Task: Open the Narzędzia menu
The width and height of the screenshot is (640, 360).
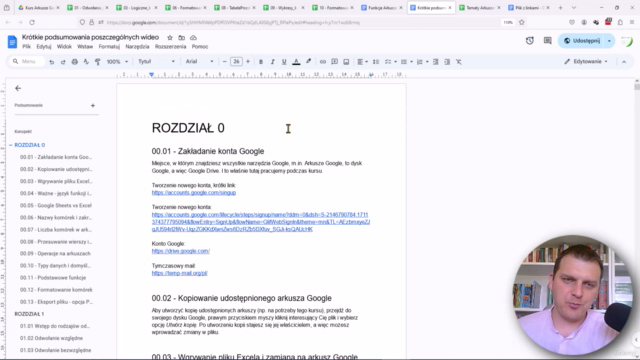Action: (137, 47)
